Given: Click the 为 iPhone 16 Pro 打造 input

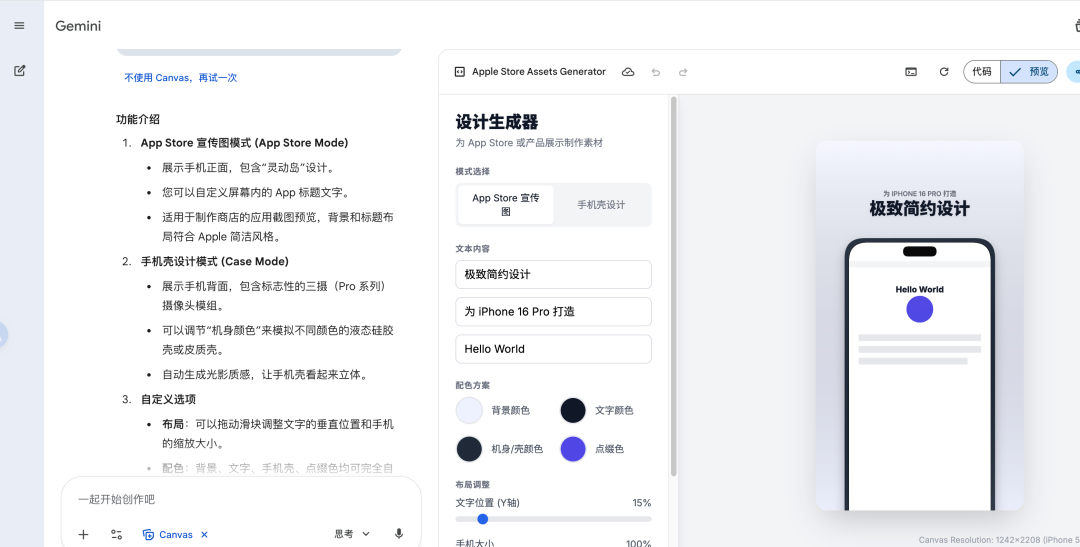Looking at the screenshot, I should point(553,311).
